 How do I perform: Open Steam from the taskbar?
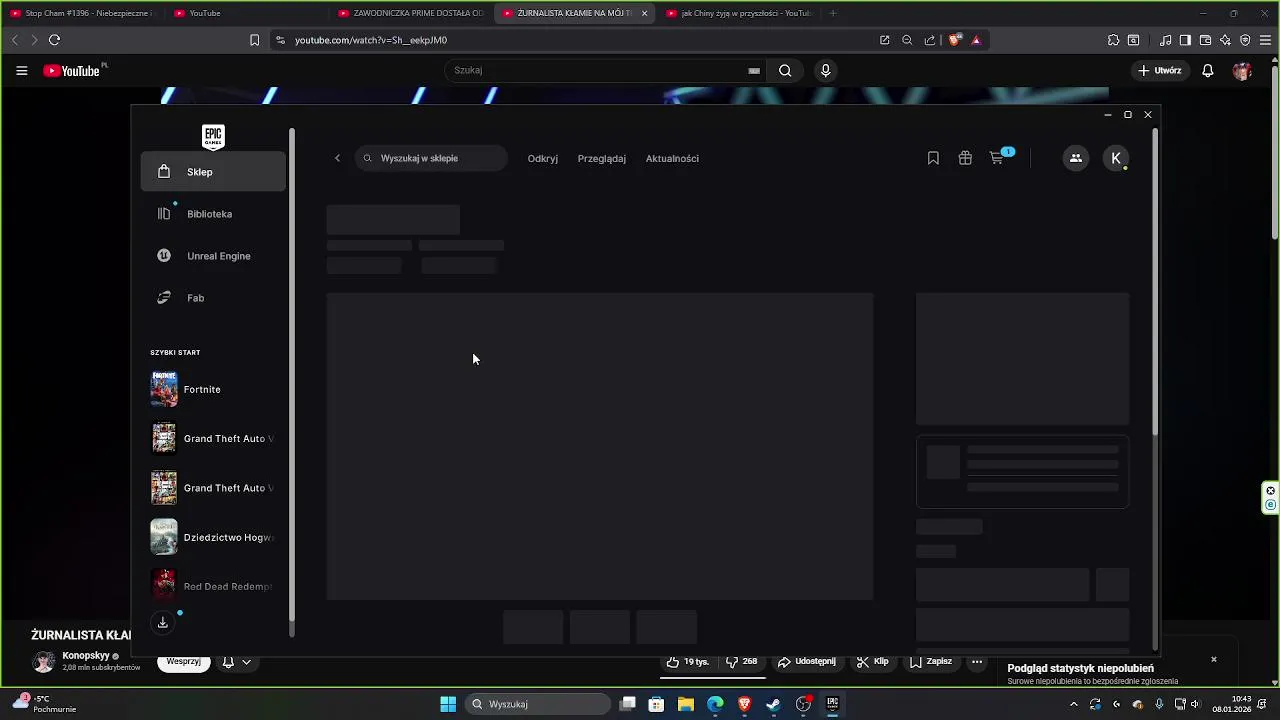773,704
